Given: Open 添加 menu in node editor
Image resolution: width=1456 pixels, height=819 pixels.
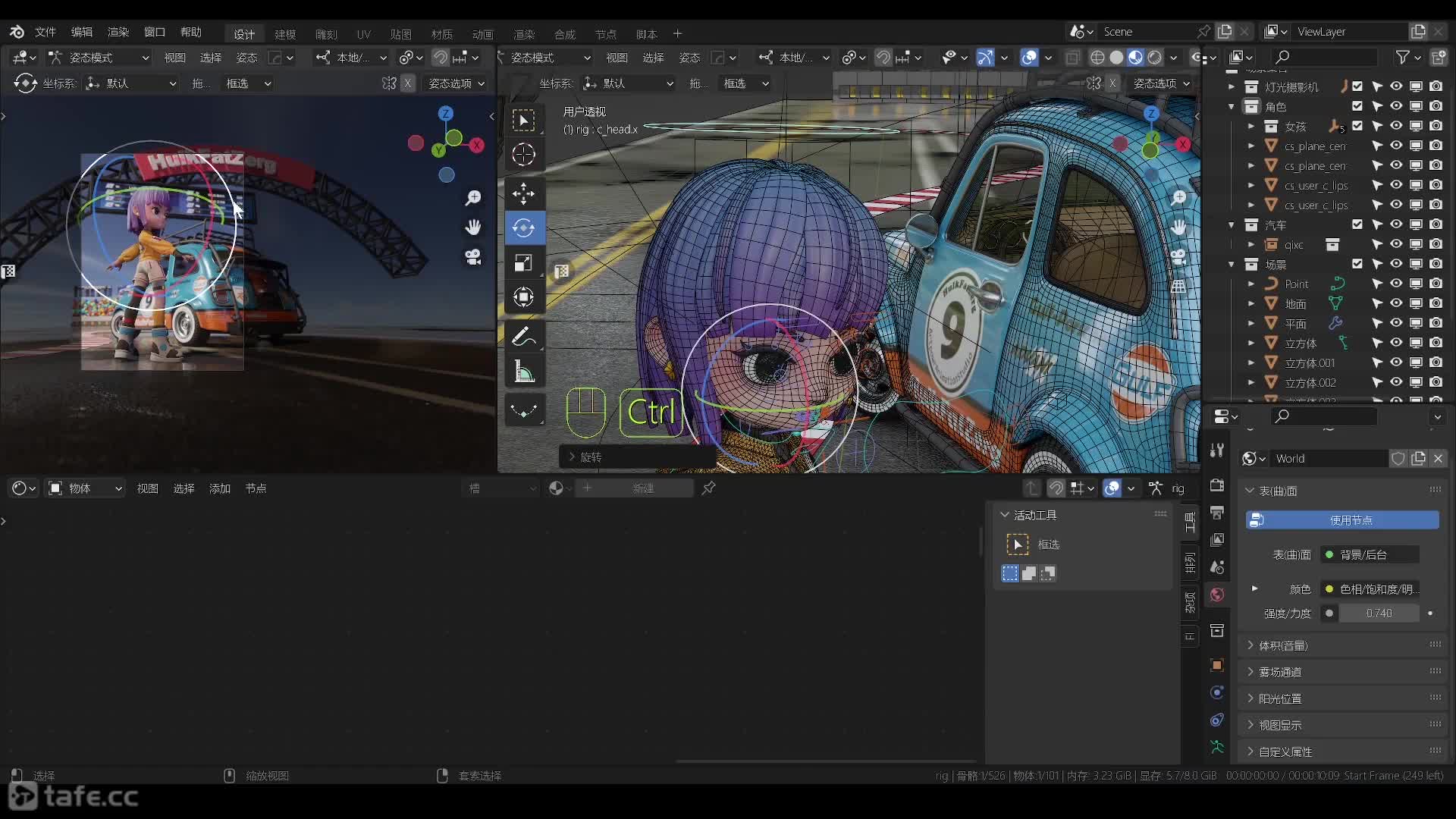Looking at the screenshot, I should click(x=220, y=488).
